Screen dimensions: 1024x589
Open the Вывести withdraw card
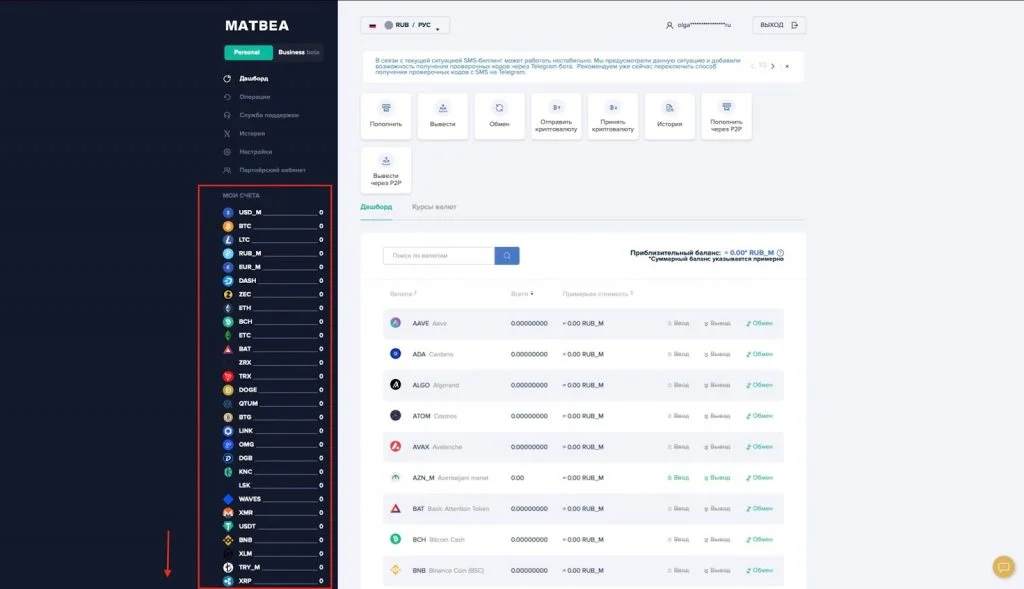click(x=443, y=116)
